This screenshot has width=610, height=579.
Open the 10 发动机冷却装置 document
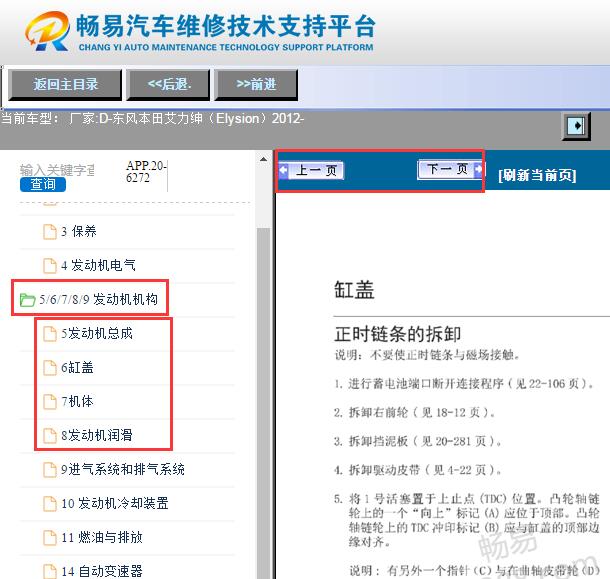(115, 503)
